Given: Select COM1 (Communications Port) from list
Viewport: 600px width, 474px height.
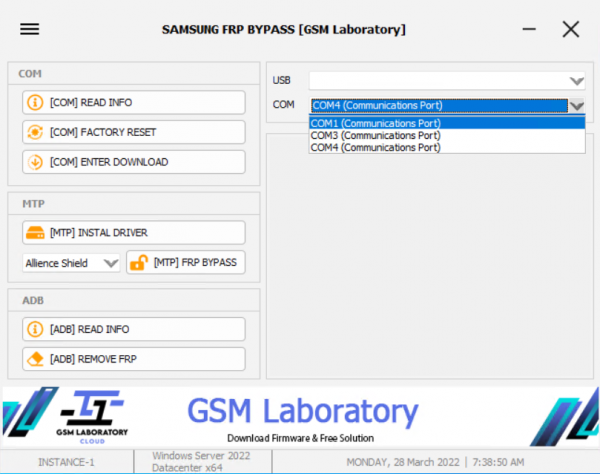Looking at the screenshot, I should click(x=447, y=123).
